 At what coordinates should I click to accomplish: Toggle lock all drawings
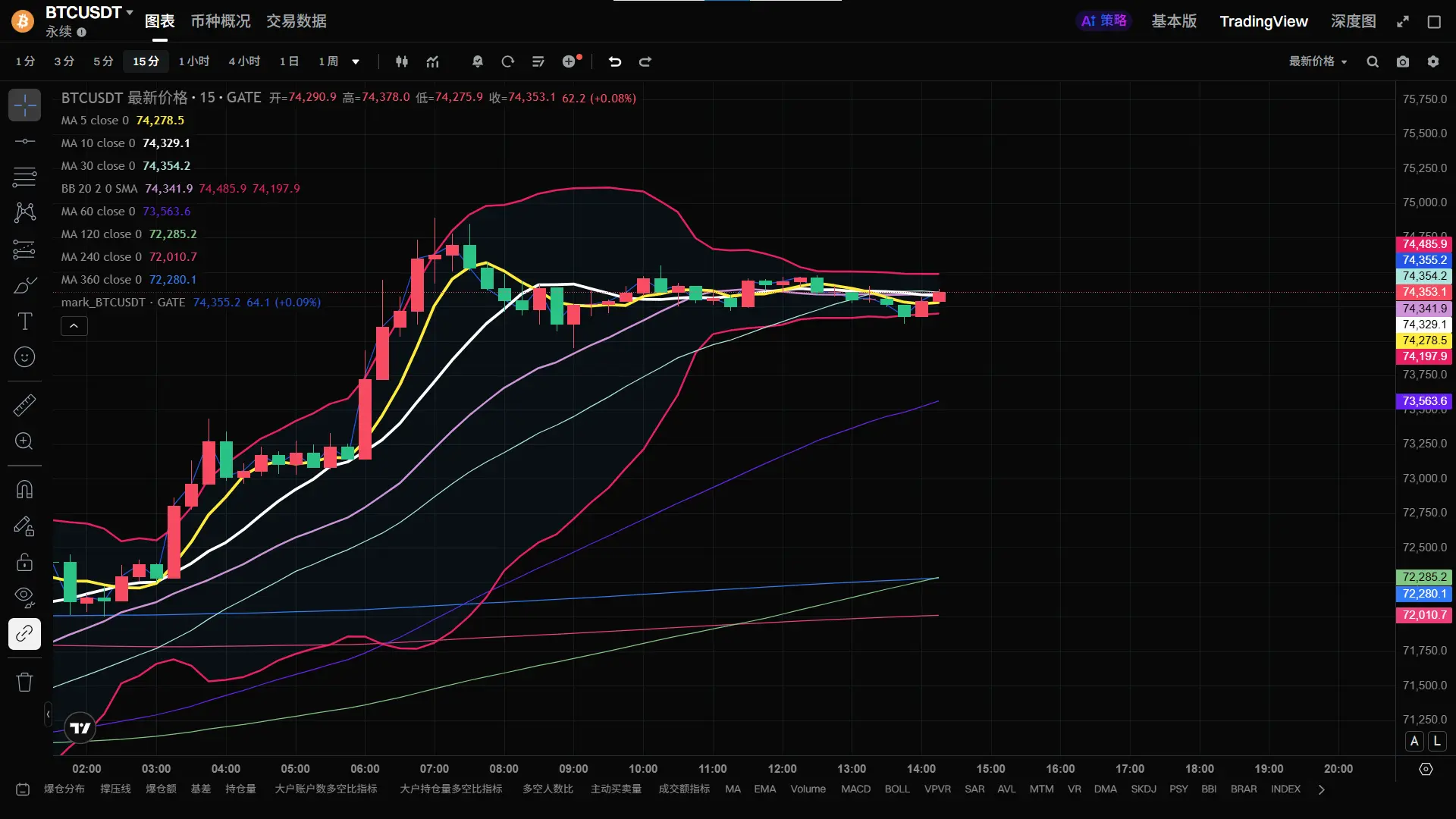click(24, 562)
